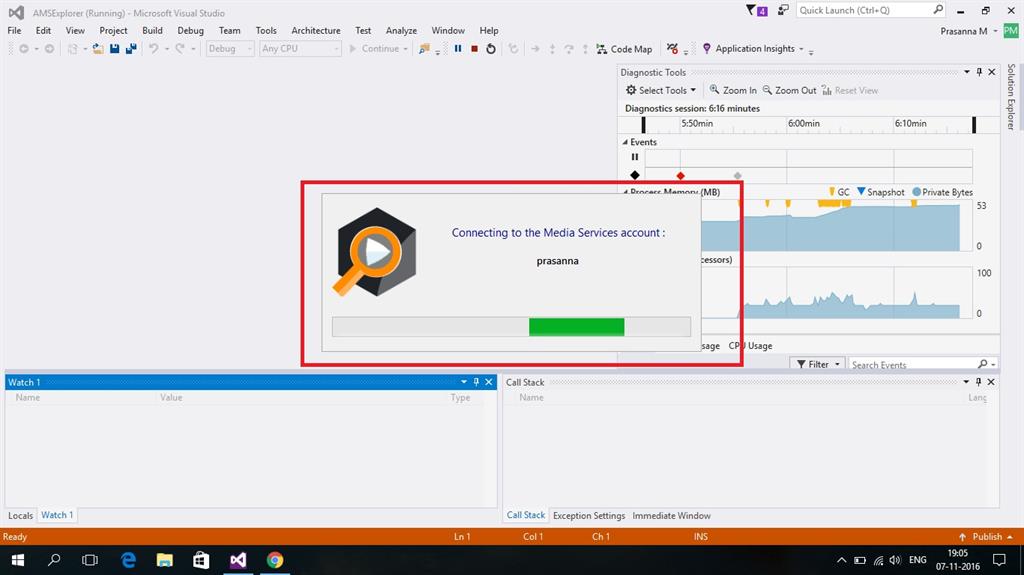
Task: Open the Action Center notification icon
Action: tap(999, 560)
